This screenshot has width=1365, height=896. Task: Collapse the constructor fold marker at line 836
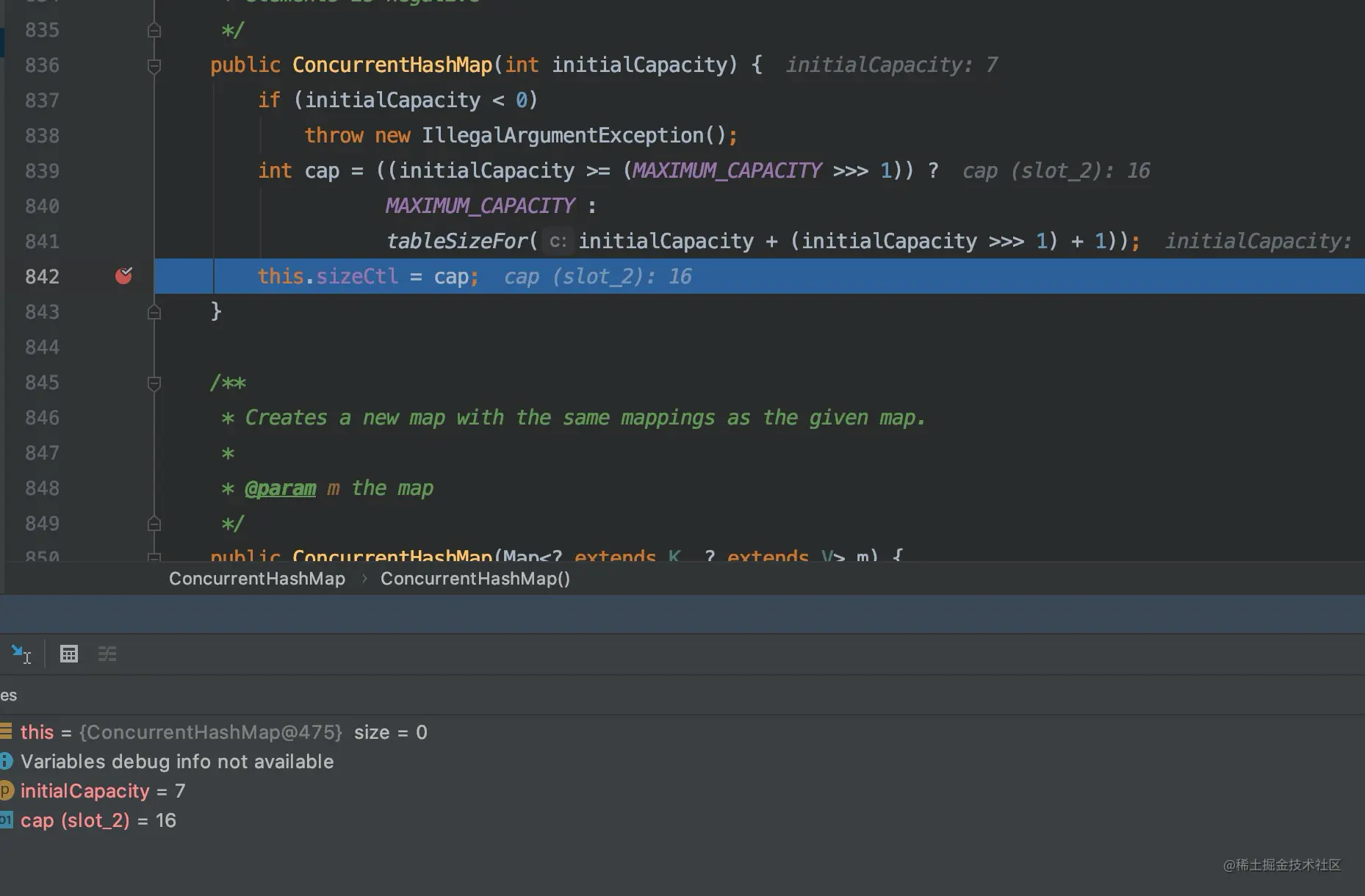coord(154,66)
